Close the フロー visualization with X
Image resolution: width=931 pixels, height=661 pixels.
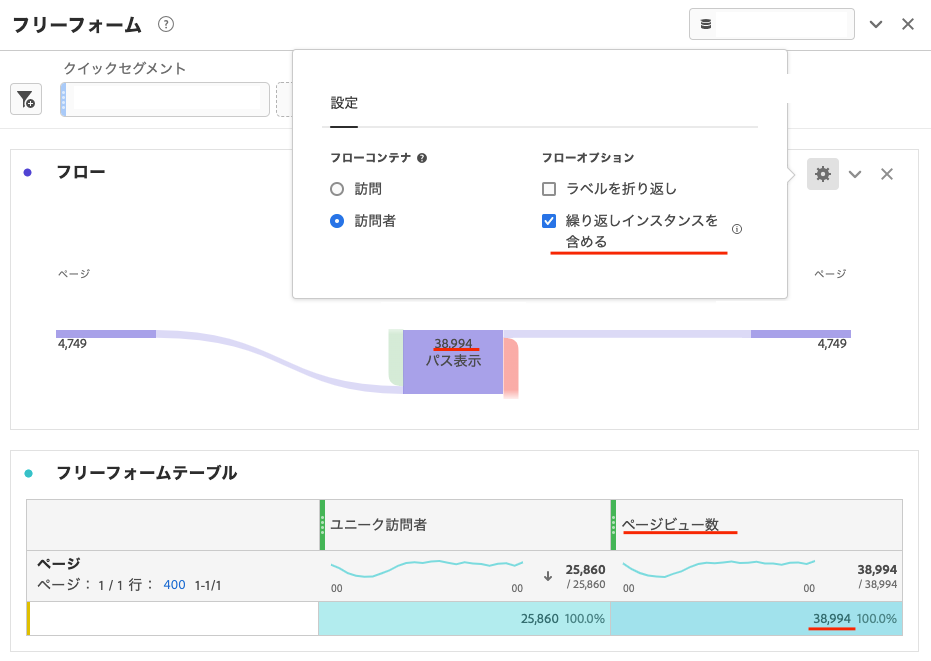point(886,174)
